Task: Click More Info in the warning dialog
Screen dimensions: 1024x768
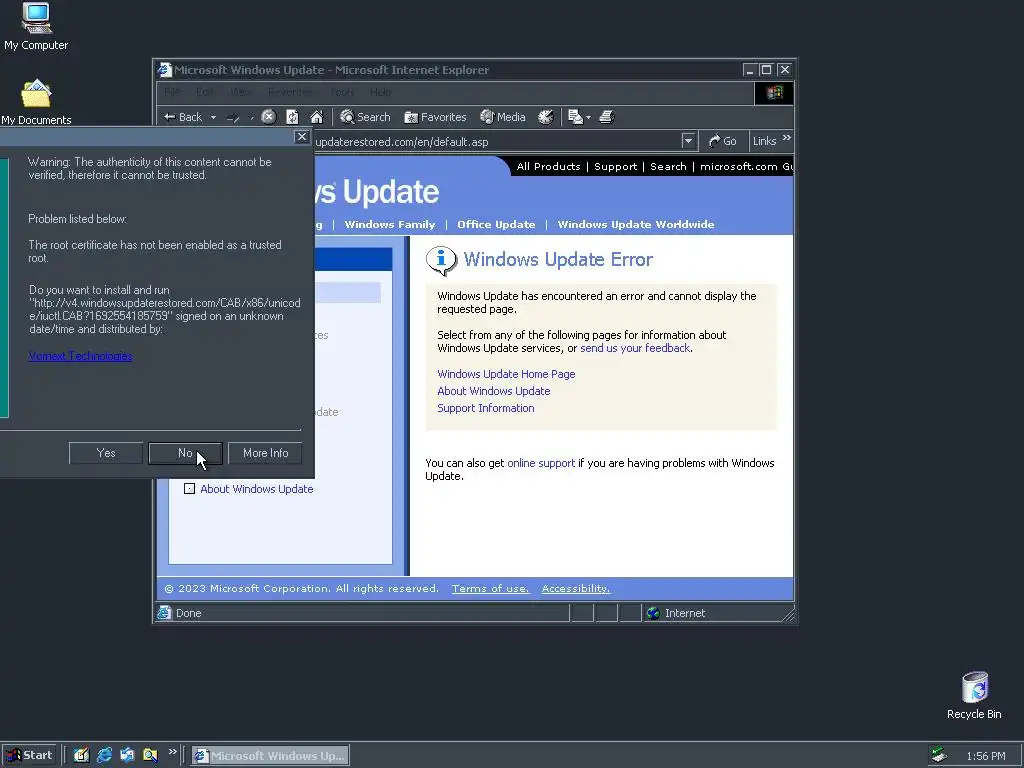Action: (265, 453)
